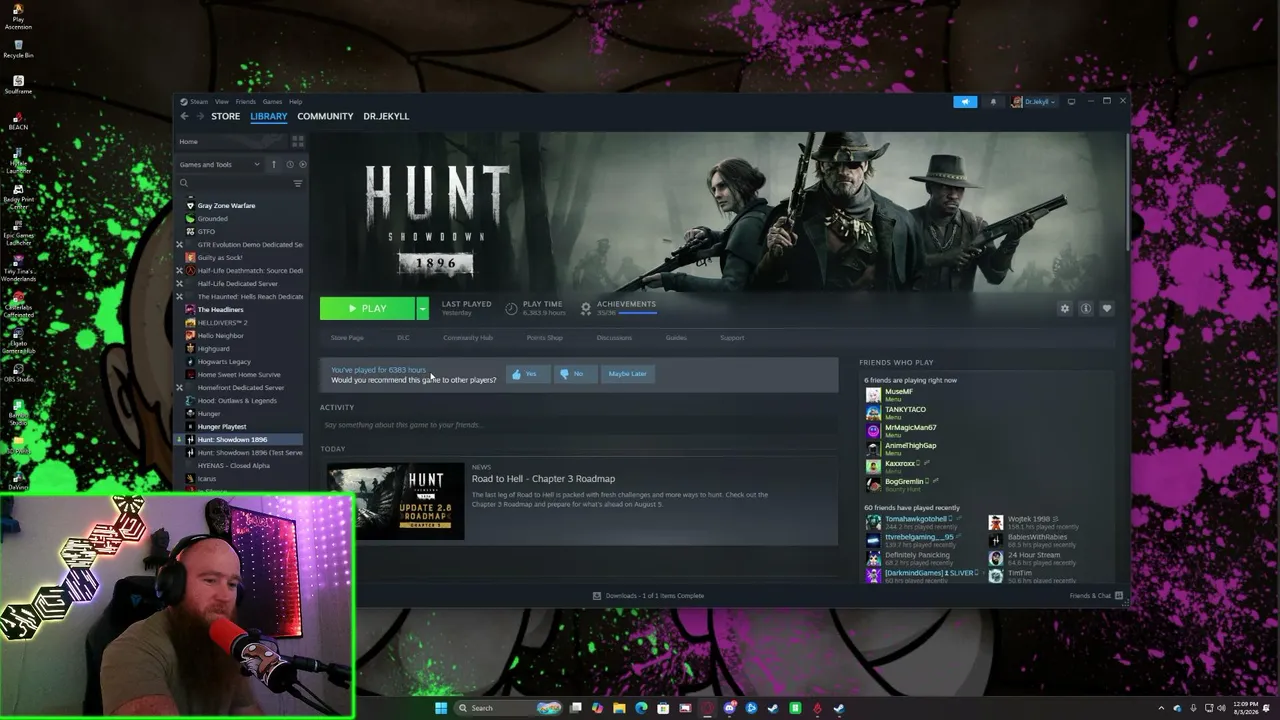Open Steam notifications bell
The width and height of the screenshot is (1280, 720).
tap(993, 101)
